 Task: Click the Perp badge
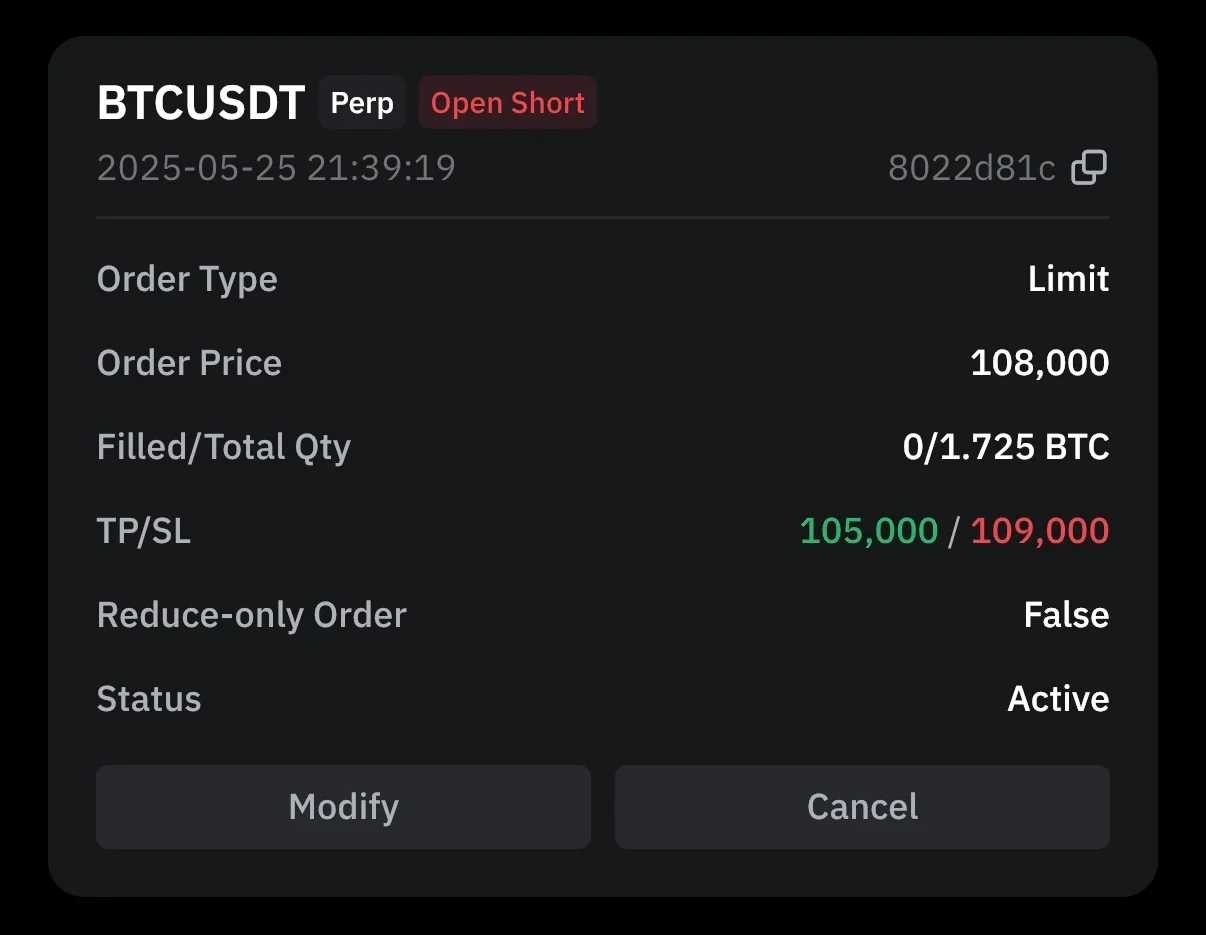pos(362,103)
